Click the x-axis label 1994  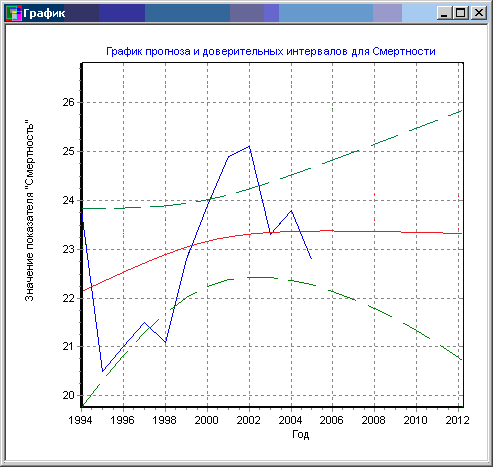click(x=80, y=420)
